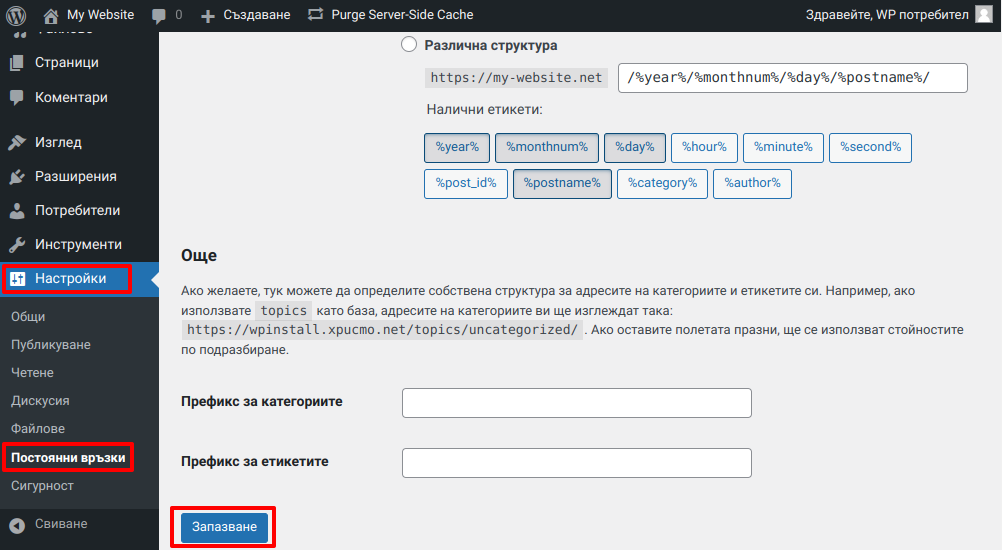1002x550 pixels.
Task: Add the %post_id% tag
Action: tap(466, 183)
